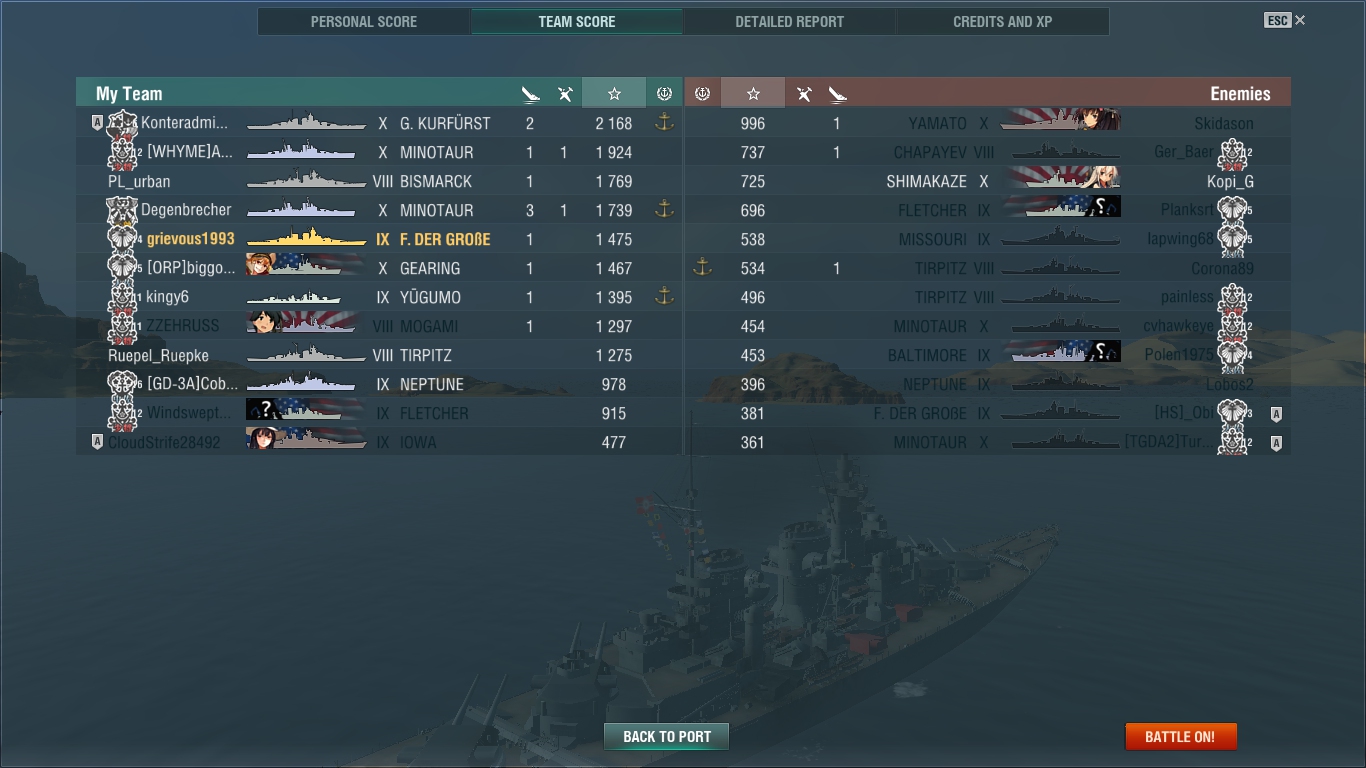
Task: Select enemy player Kopi_G
Action: click(1230, 181)
